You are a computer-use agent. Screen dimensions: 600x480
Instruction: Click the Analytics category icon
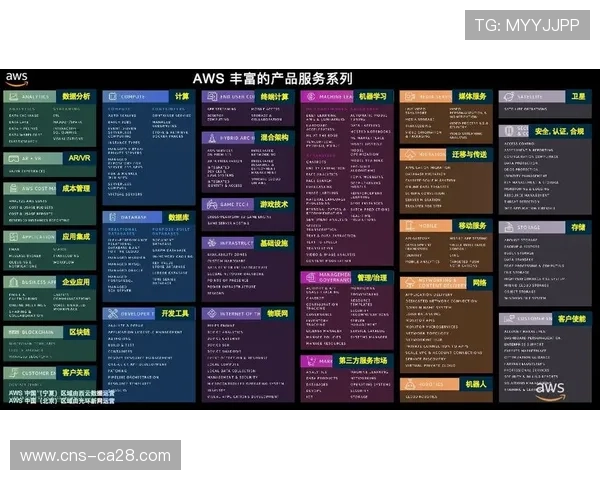13,97
